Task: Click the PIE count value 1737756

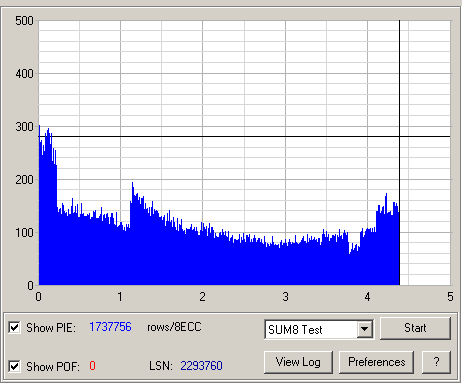Action: click(x=110, y=327)
